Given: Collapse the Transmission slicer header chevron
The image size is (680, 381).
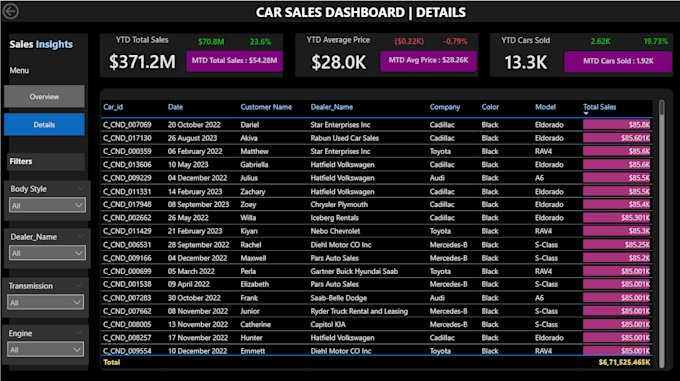Looking at the screenshot, I should [x=78, y=286].
